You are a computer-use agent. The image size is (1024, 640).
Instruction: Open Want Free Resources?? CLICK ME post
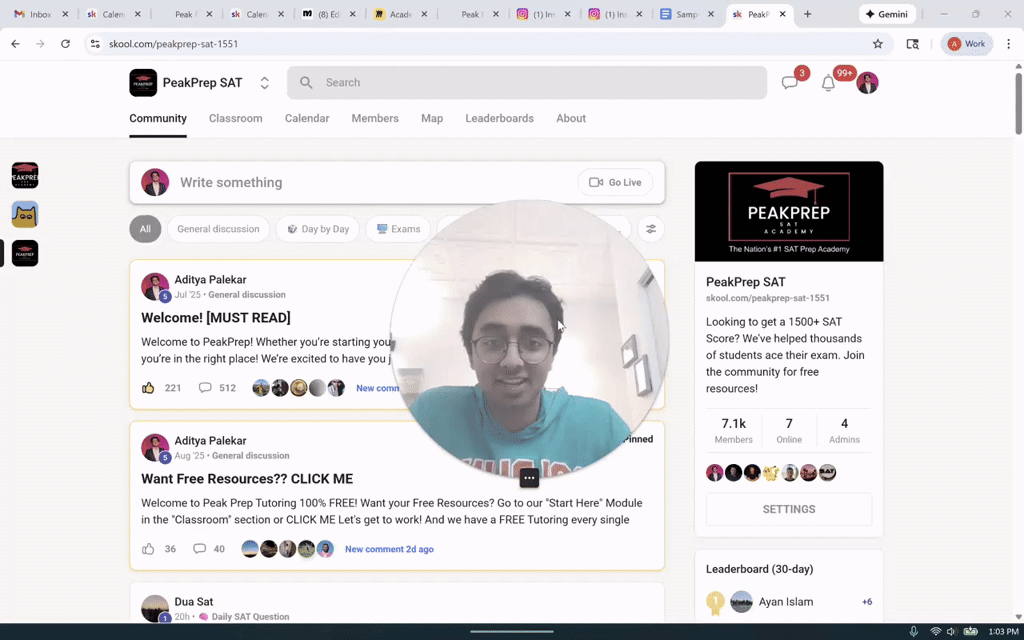tap(247, 479)
